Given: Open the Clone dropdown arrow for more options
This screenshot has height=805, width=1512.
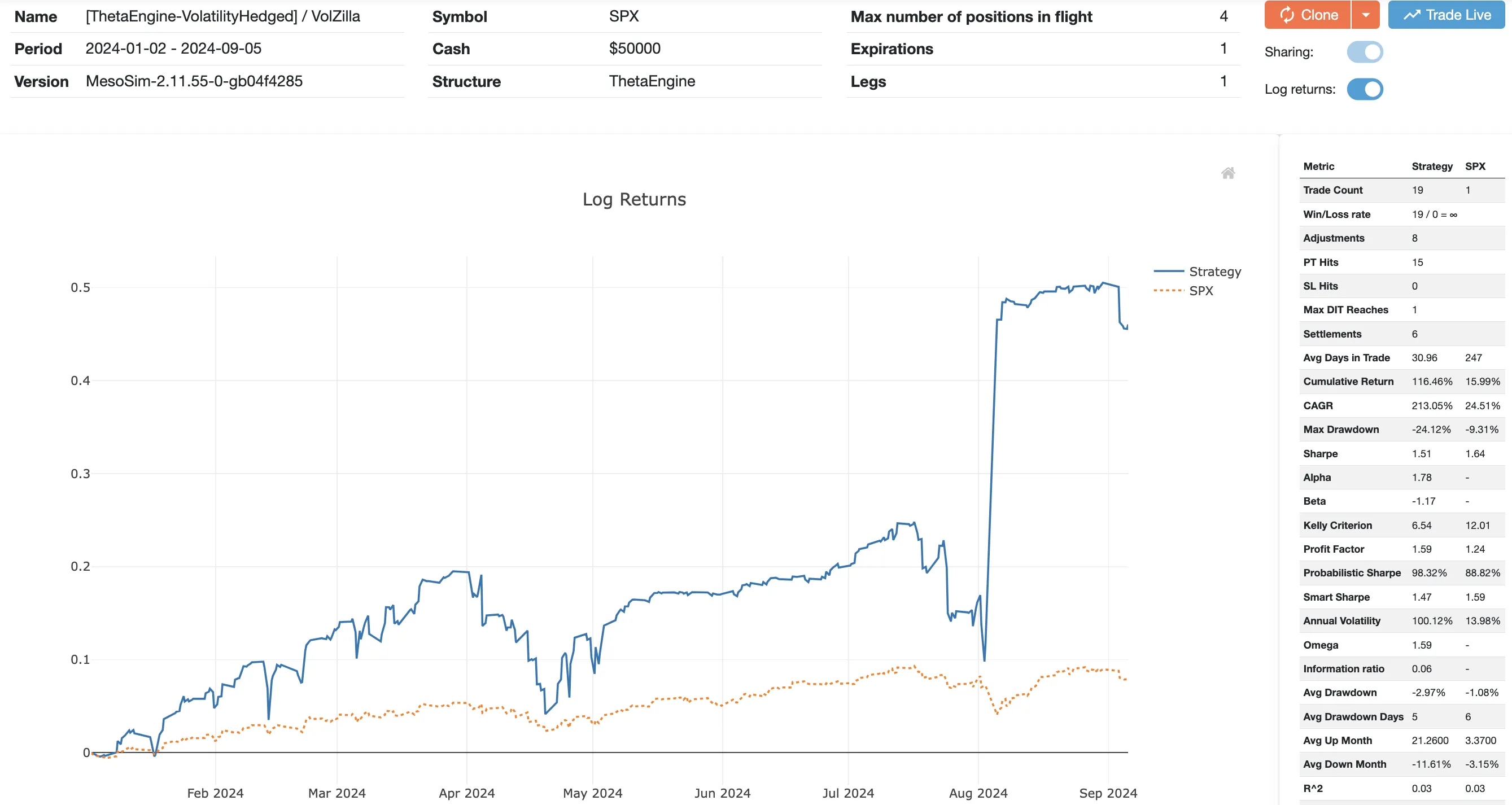Looking at the screenshot, I should coord(1367,15).
